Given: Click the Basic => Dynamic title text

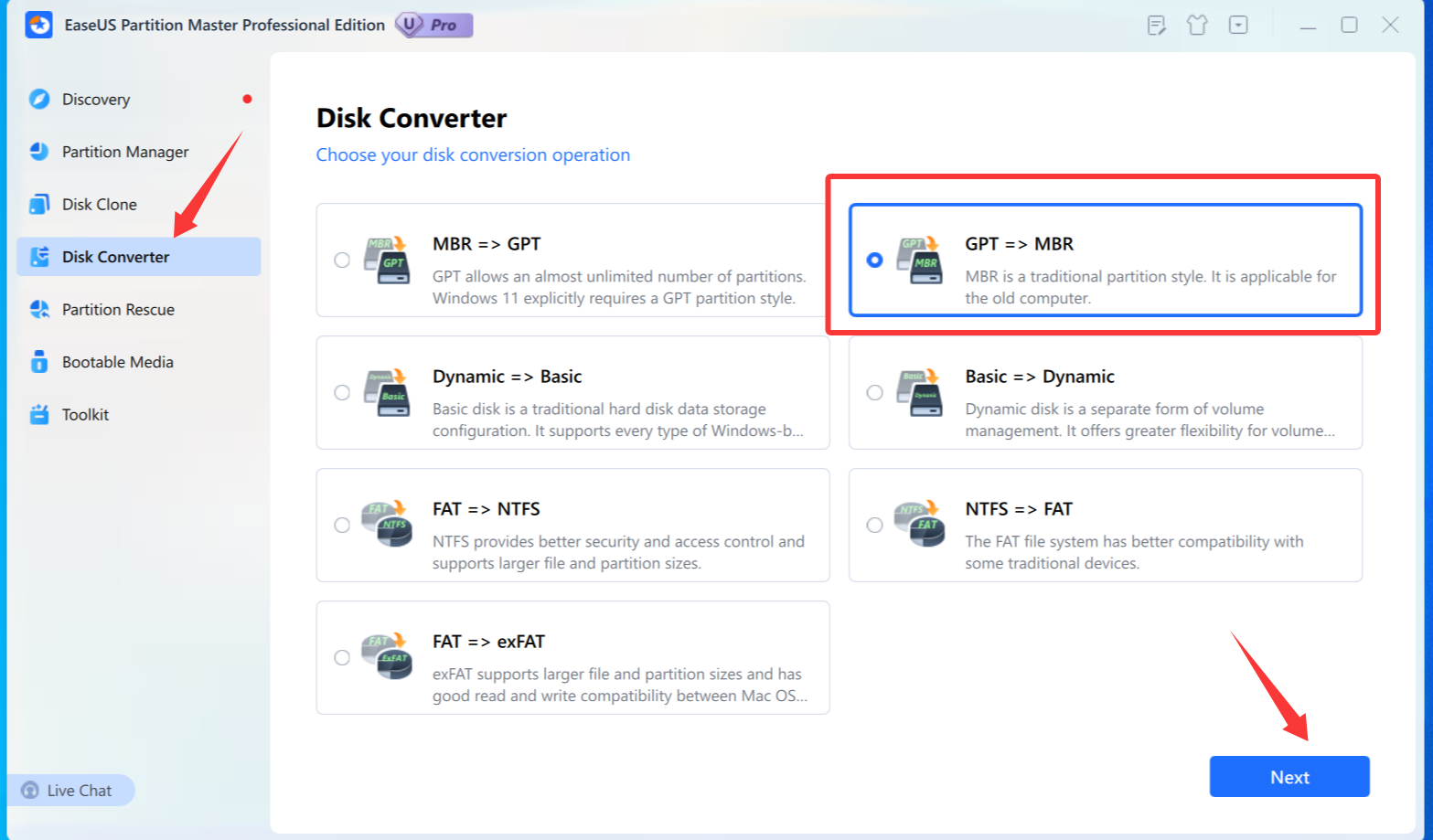Looking at the screenshot, I should pyautogui.click(x=1040, y=377).
